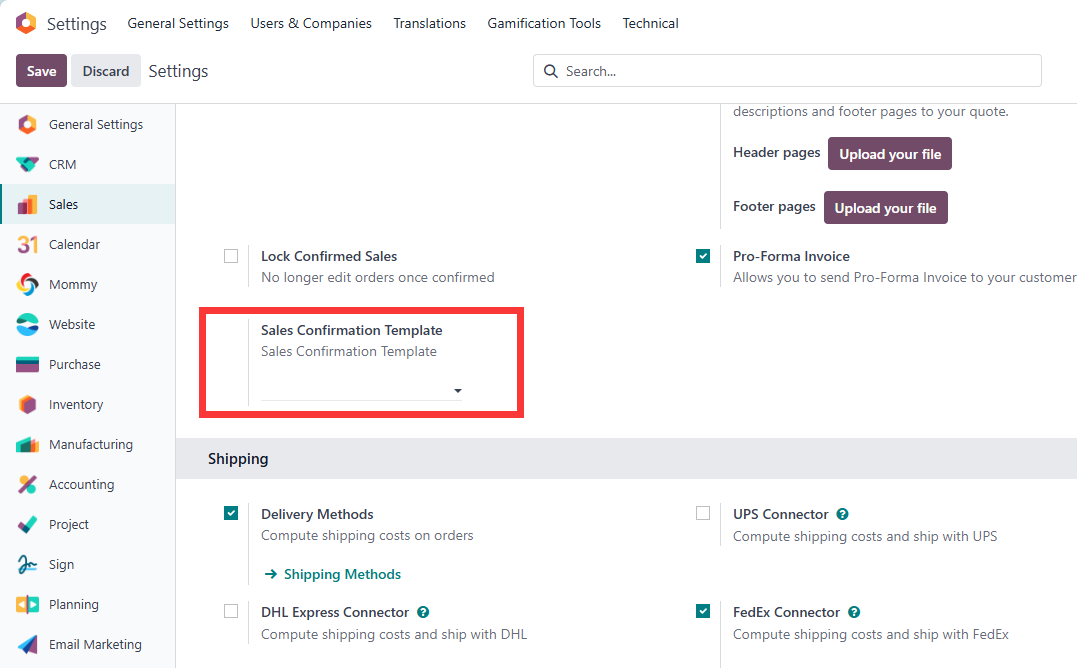Open General Settings sidebar icon

(27, 124)
